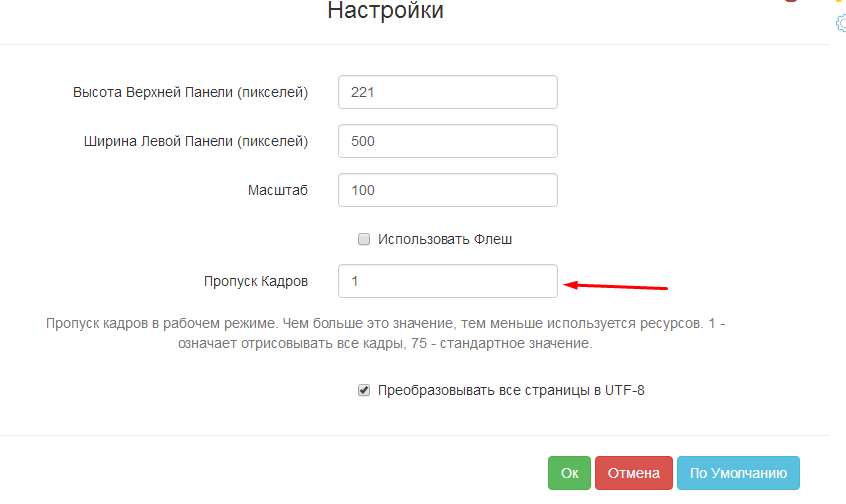Click into the Ширина Левой Панели field
Screen dimensions: 846x504
[447, 141]
